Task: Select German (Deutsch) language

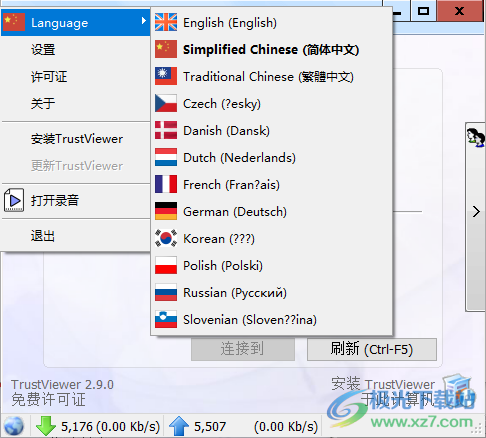Action: [x=271, y=212]
